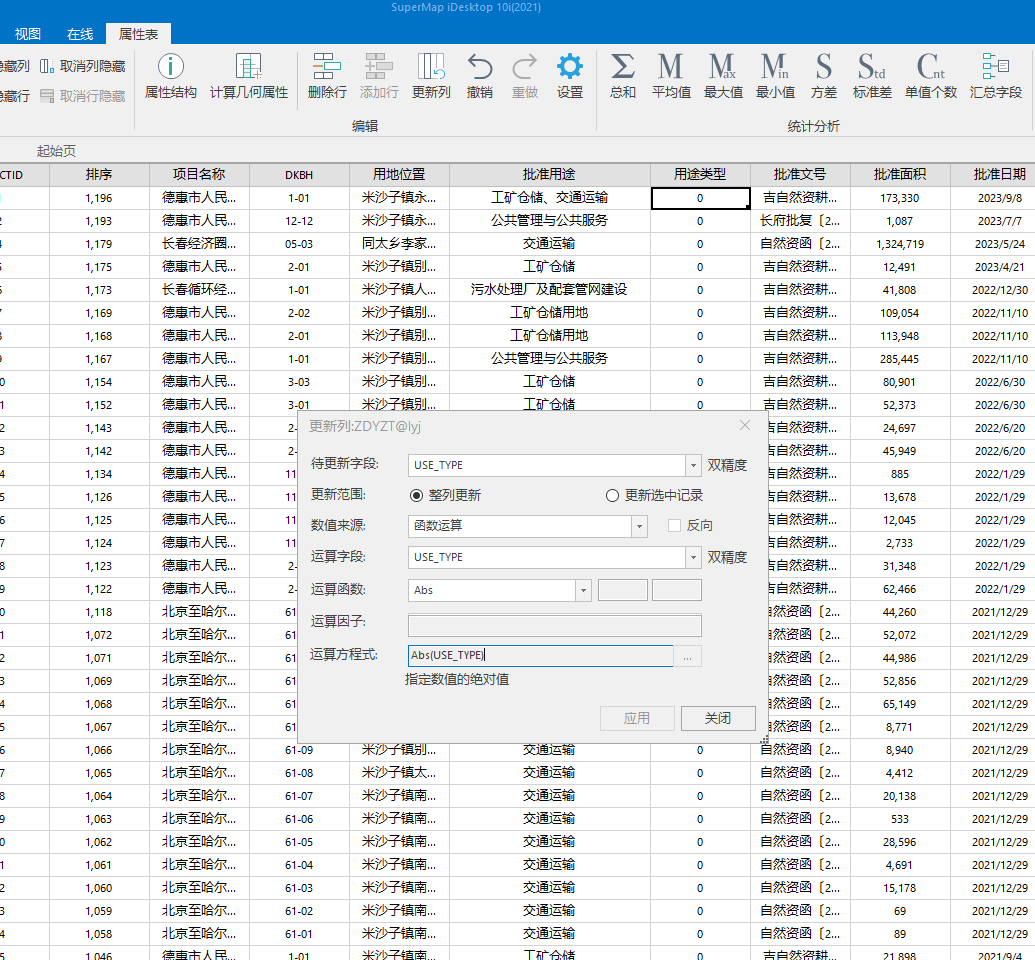Image resolution: width=1035 pixels, height=960 pixels.
Task: Redo with the 重做 icon
Action: click(x=525, y=76)
